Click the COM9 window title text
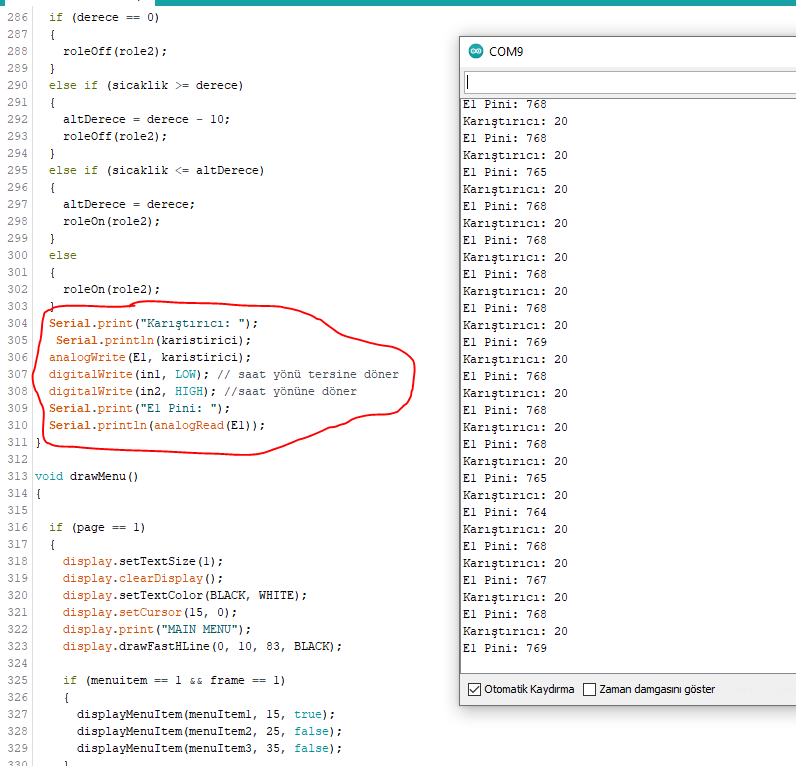 [x=506, y=52]
